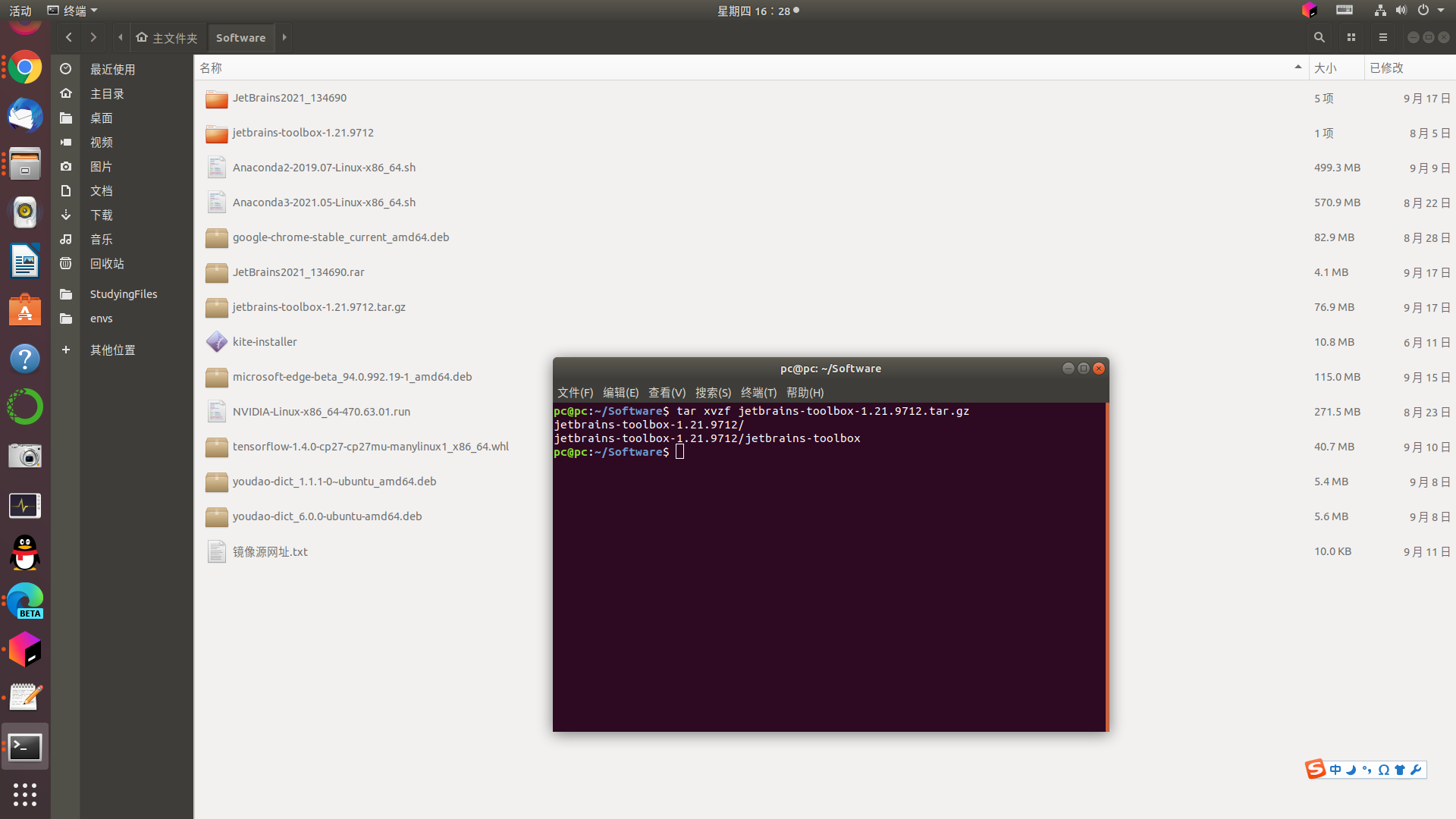Image resolution: width=1456 pixels, height=819 pixels.
Task: Open terminal Terminal menu
Action: tap(758, 393)
